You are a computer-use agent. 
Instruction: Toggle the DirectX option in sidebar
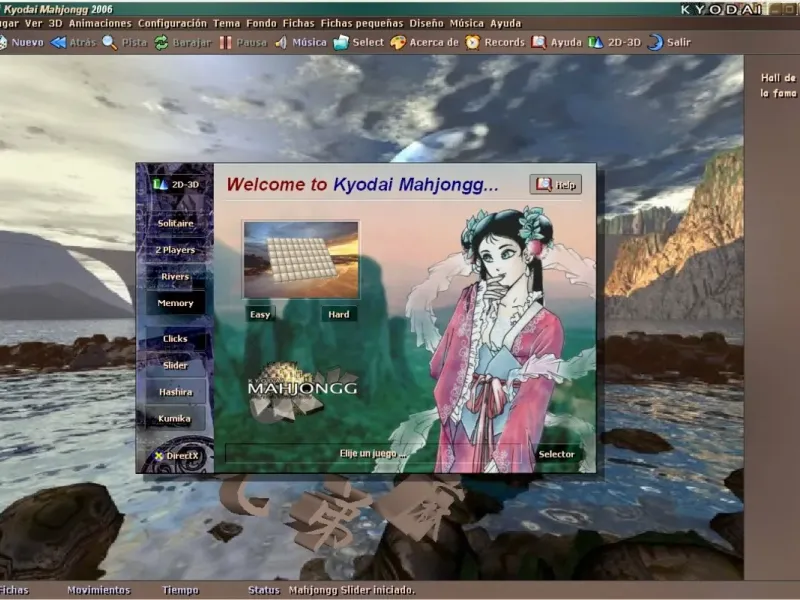tap(177, 456)
